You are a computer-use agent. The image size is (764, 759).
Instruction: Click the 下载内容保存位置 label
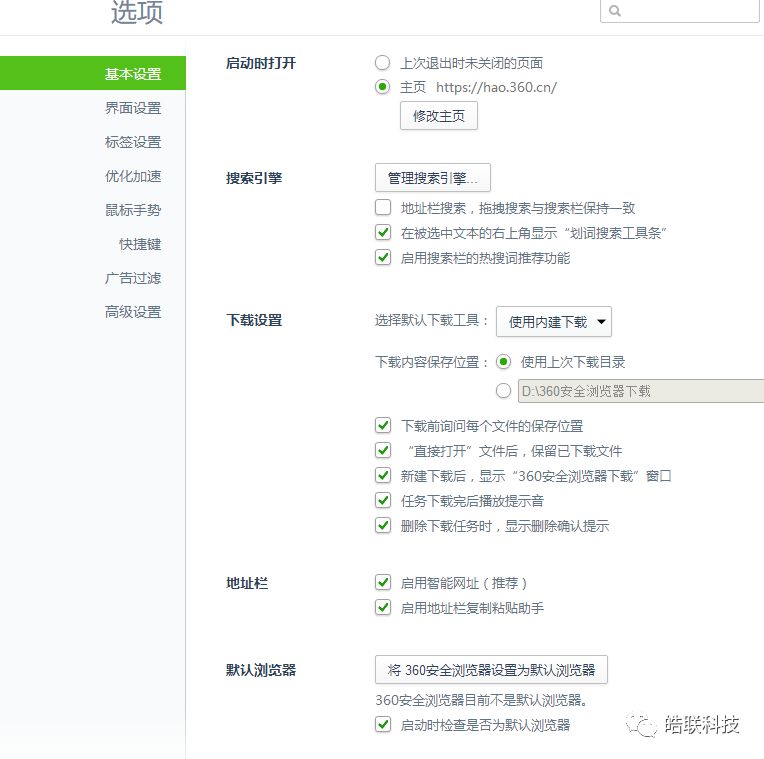432,362
